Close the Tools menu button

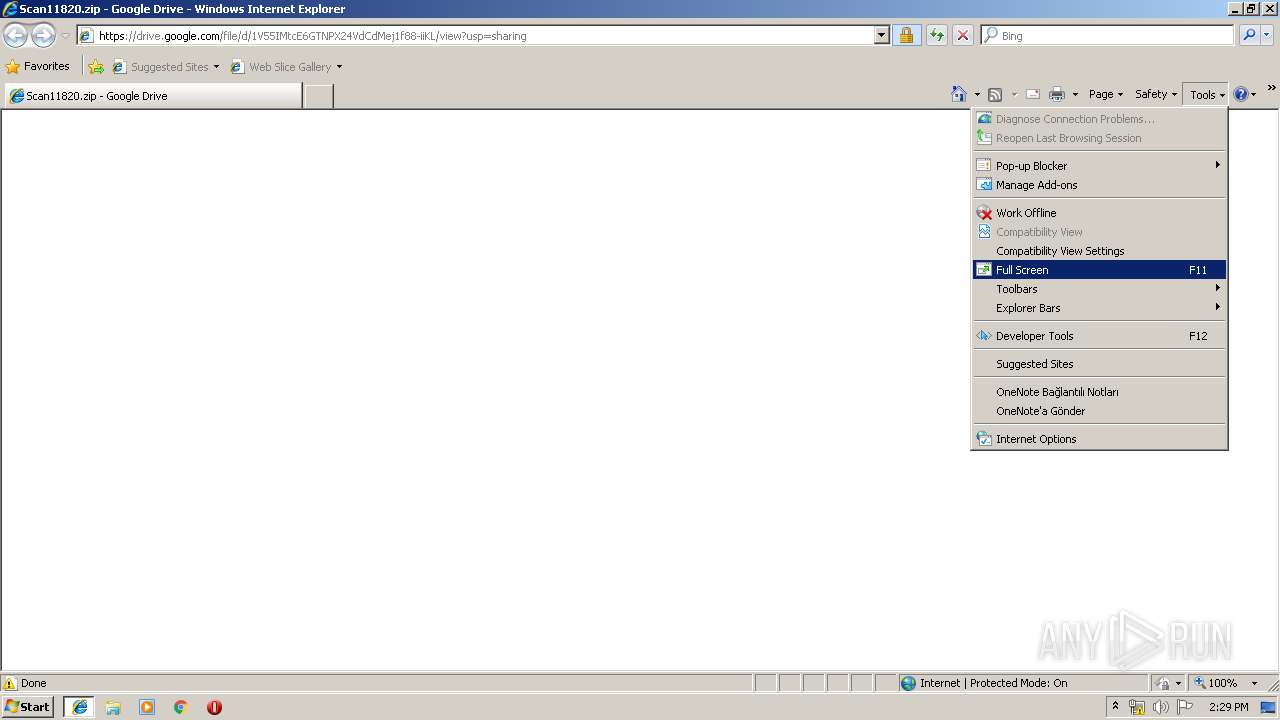click(x=1206, y=94)
